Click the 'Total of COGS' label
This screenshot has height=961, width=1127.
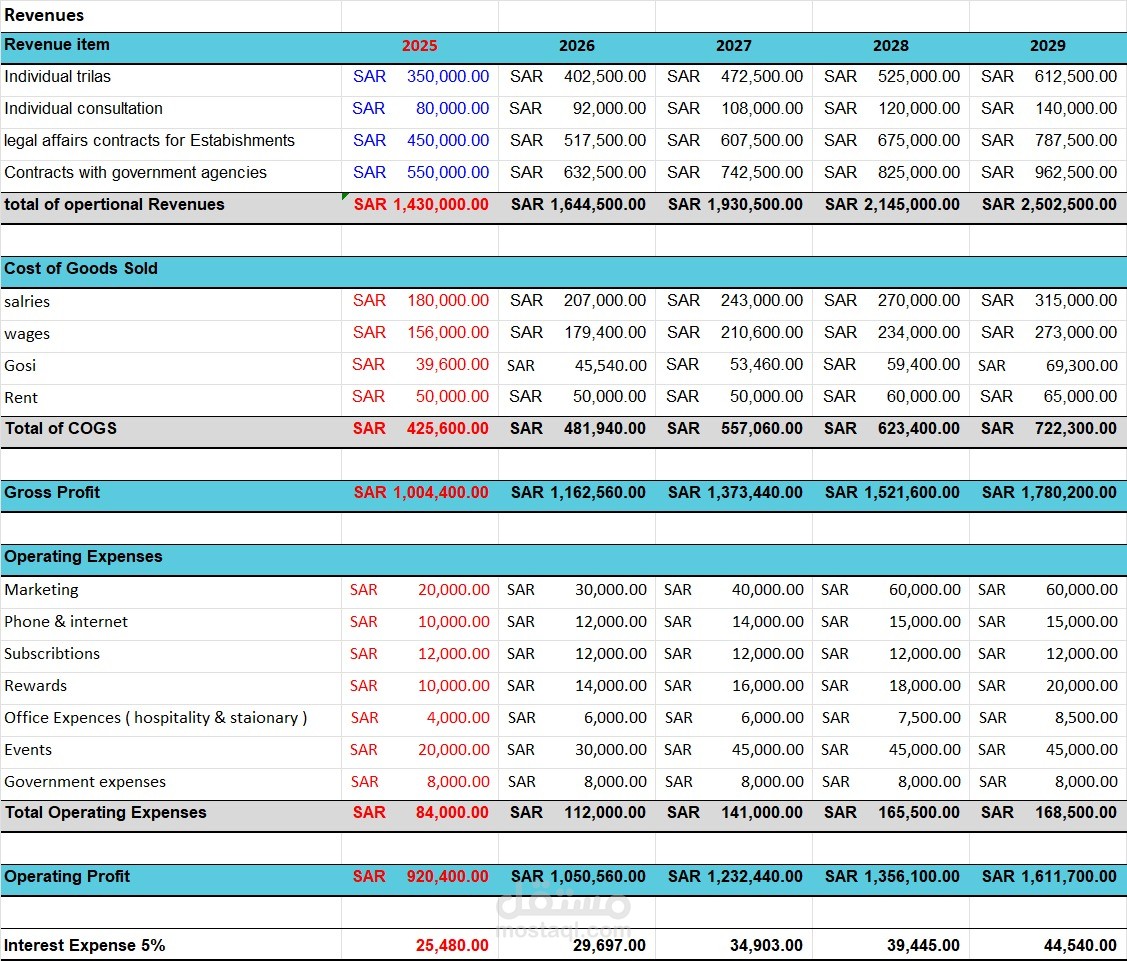60,428
